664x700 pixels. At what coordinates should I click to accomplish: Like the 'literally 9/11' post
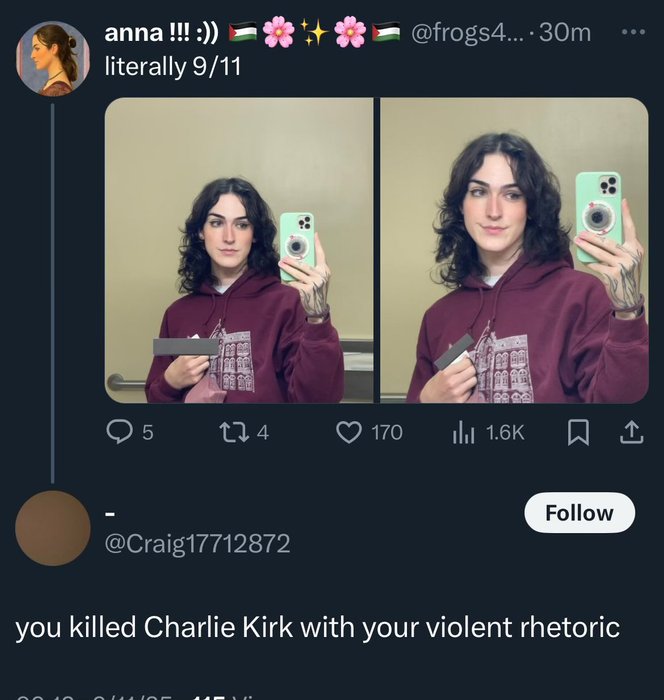348,431
